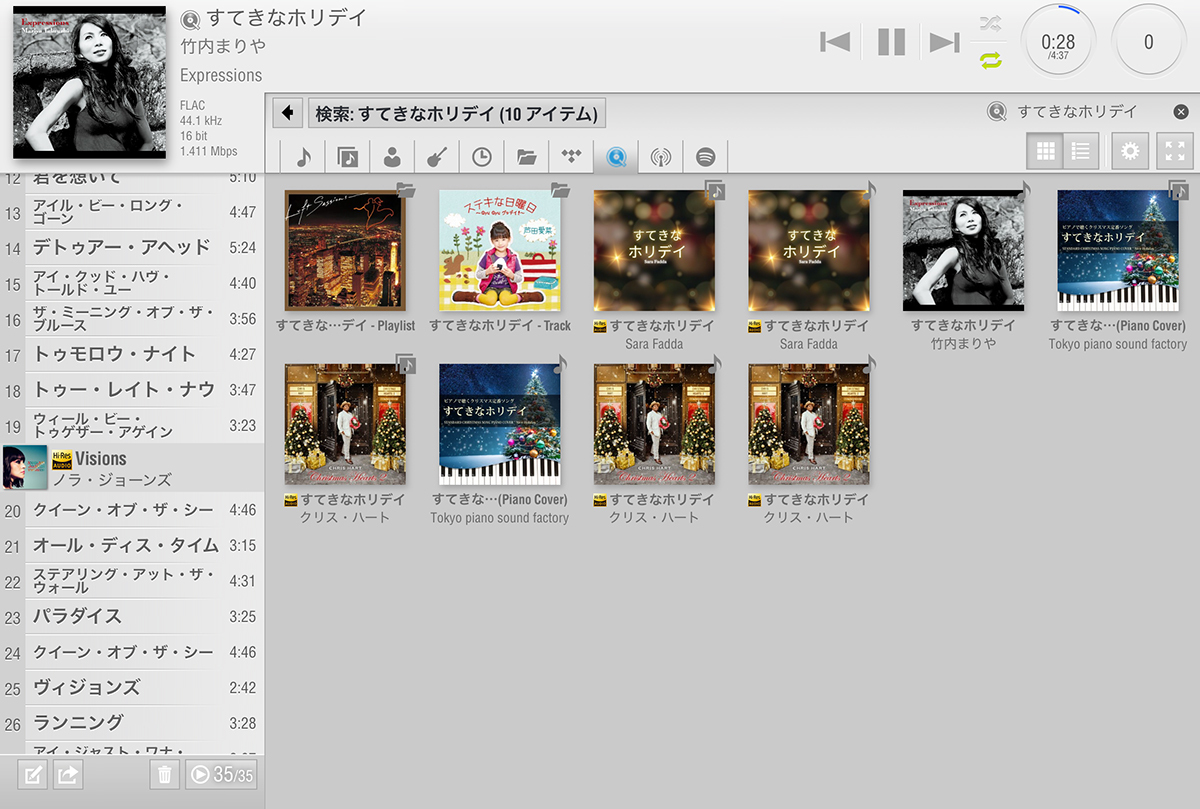
Task: Open the internet radio tab
Action: tap(660, 157)
